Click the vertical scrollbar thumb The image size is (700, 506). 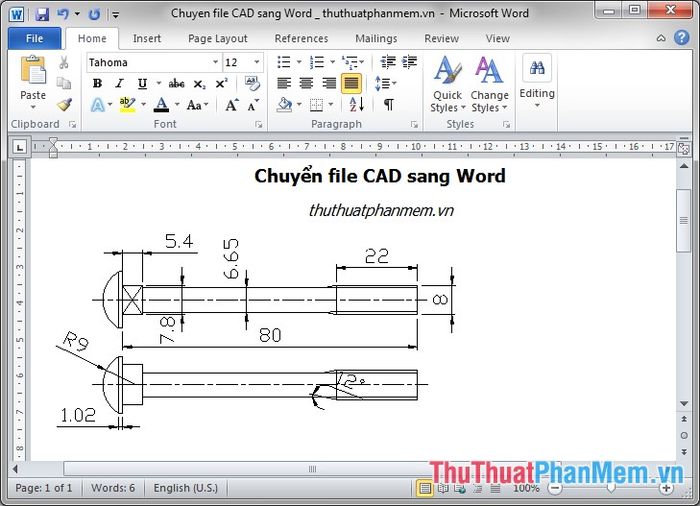coord(683,220)
